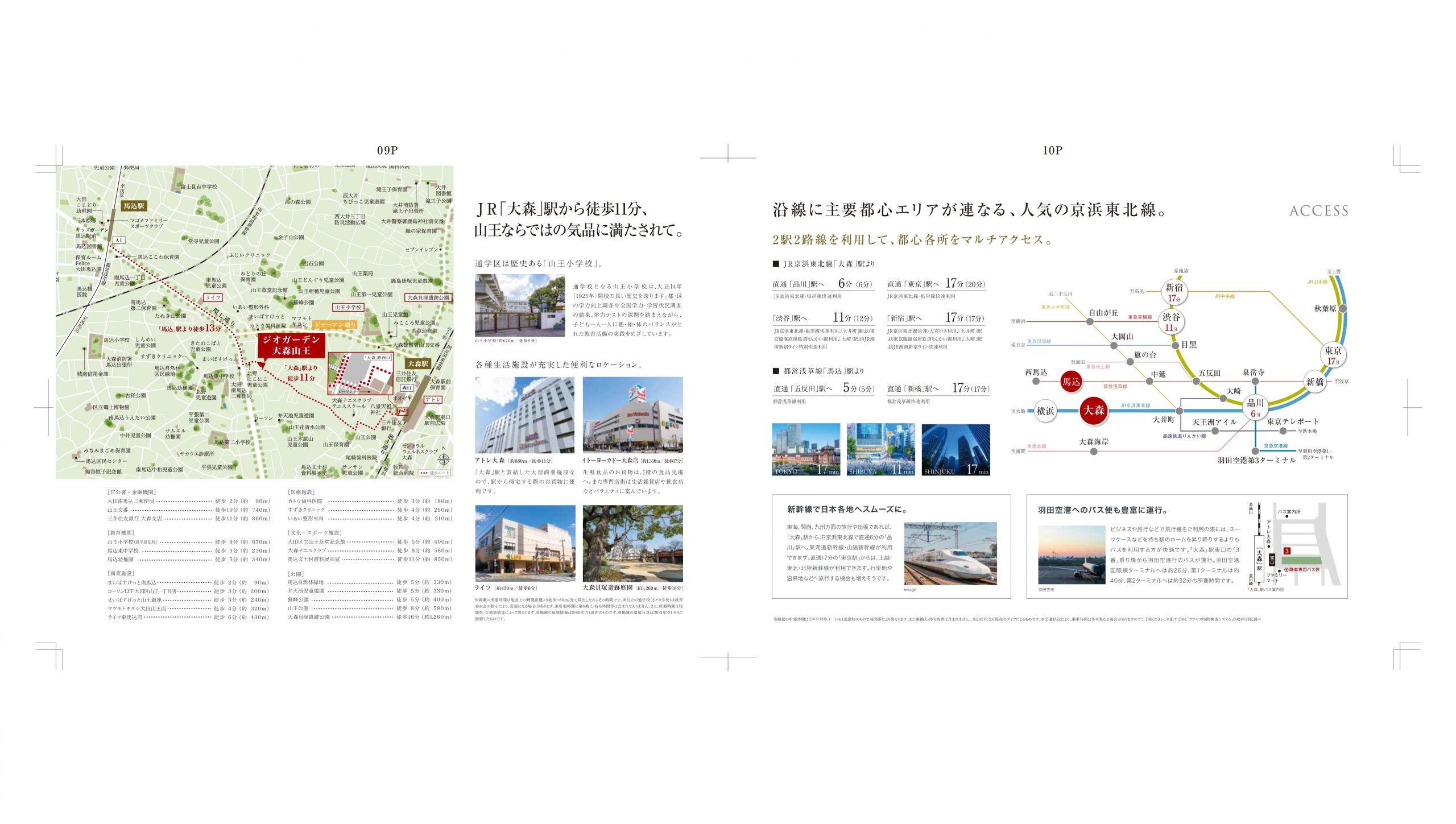Click the 直通「五反田」駅へ 5分 travel time

(824, 388)
